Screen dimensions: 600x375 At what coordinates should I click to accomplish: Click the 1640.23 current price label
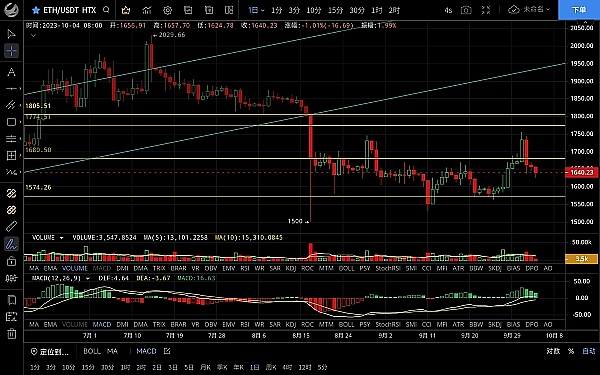point(582,172)
